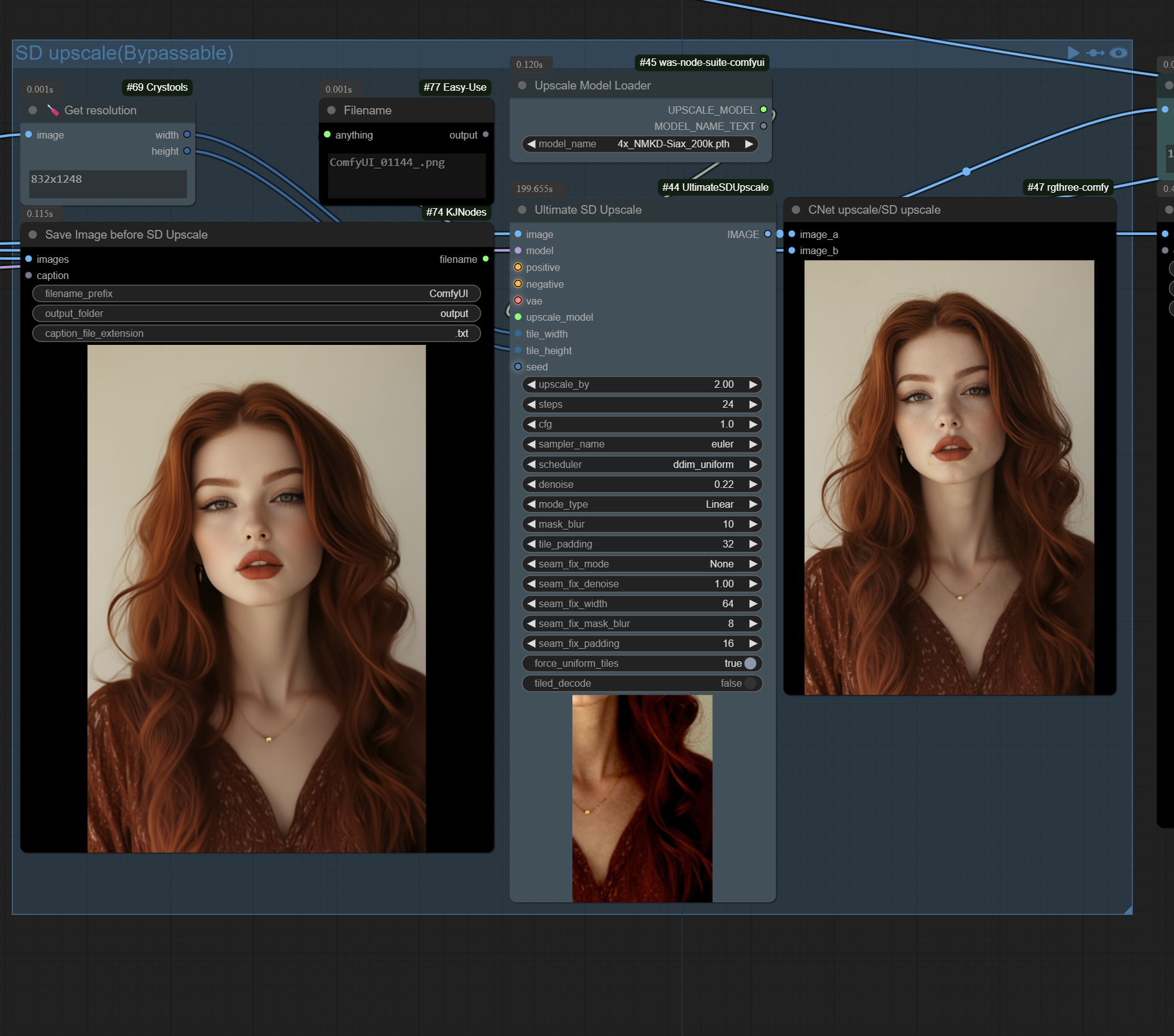Click the Get resolution node title icon
This screenshot has width=1174, height=1036.
(x=53, y=111)
